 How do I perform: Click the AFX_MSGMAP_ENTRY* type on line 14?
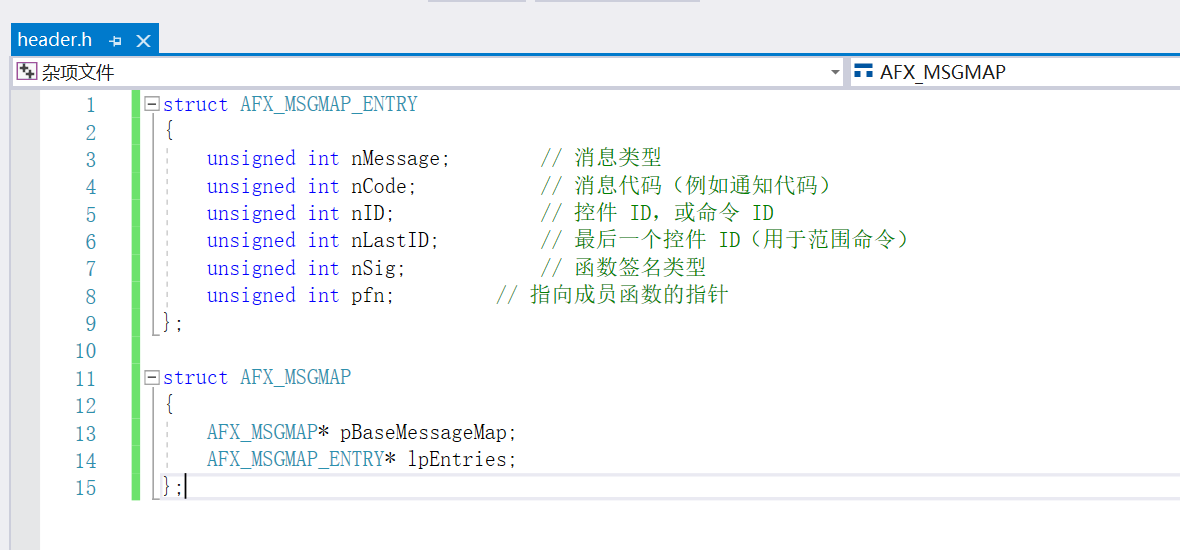tap(302, 460)
